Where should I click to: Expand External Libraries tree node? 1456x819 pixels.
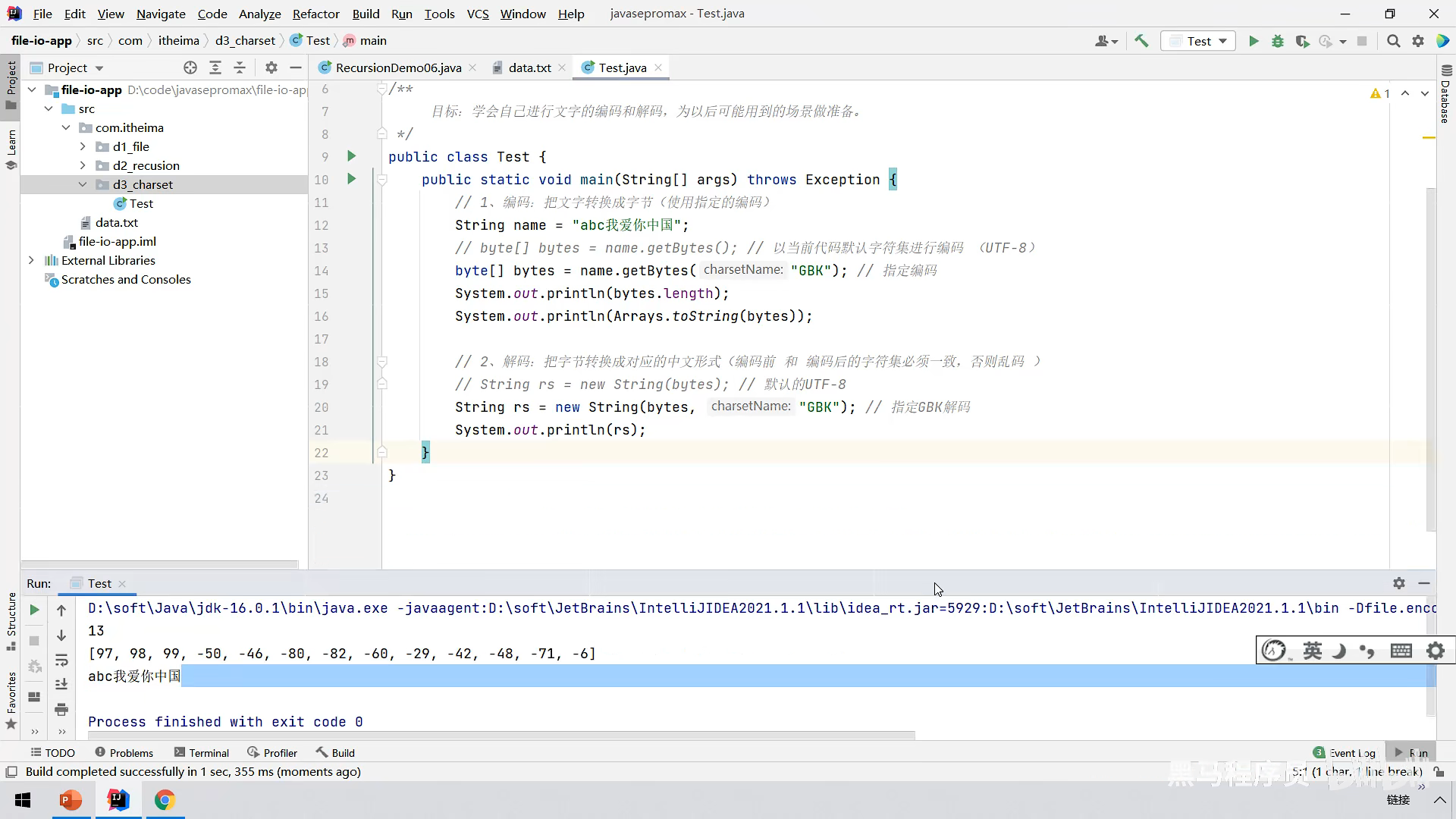[31, 260]
